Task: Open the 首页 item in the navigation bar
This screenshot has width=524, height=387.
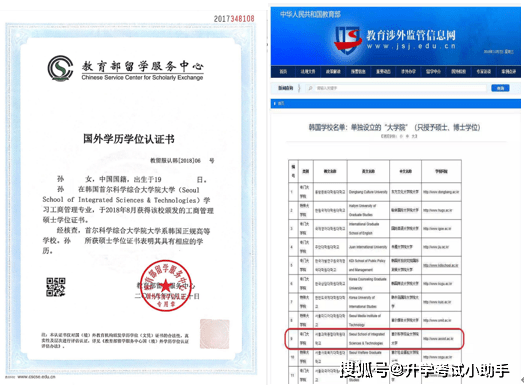Action: 283,72
